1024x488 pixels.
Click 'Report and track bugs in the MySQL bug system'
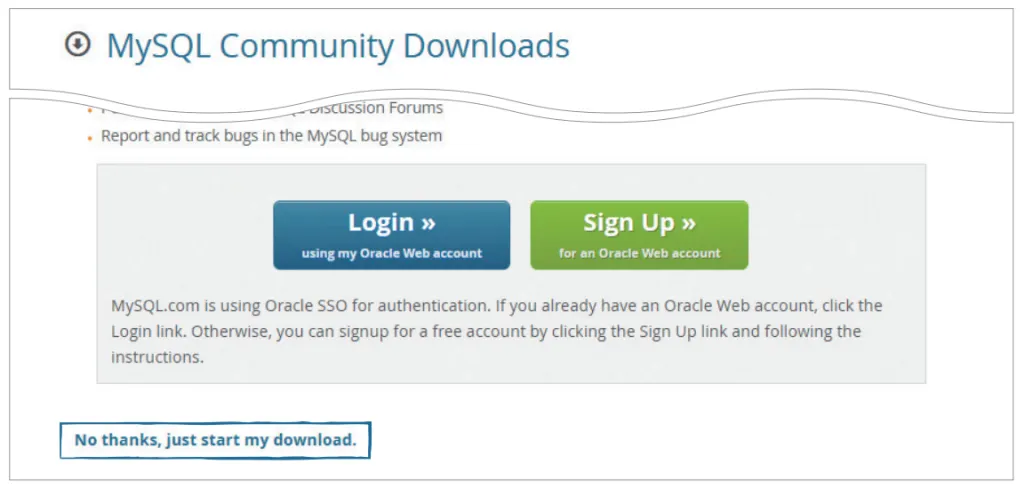pos(271,136)
